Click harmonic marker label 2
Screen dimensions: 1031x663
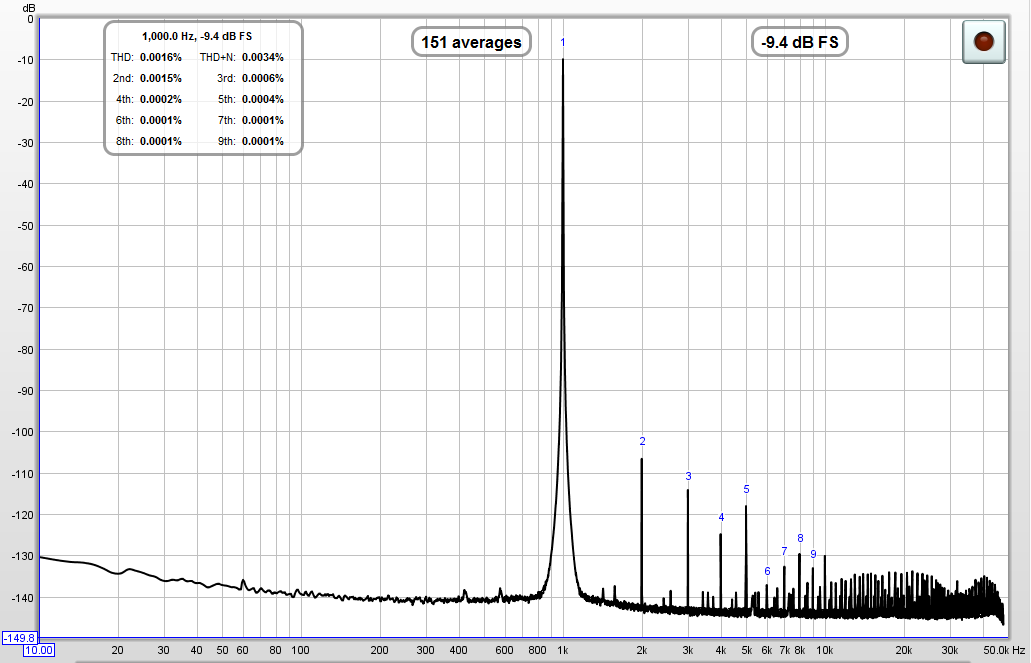click(642, 441)
